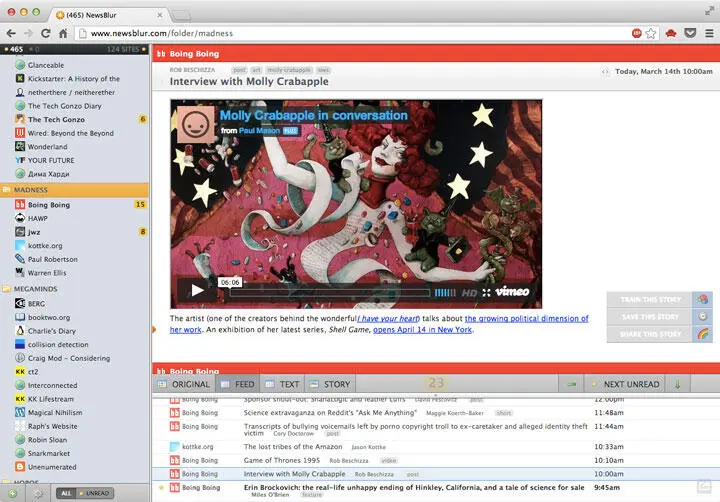The height and width of the screenshot is (502, 720).
Task: Open the kottke.org feed in sidebar
Action: pyautogui.click(x=74, y=246)
